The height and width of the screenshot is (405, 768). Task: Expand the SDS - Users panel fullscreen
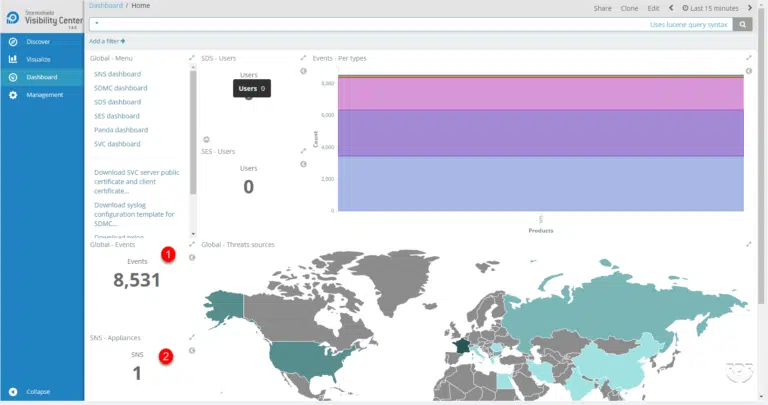[x=303, y=58]
